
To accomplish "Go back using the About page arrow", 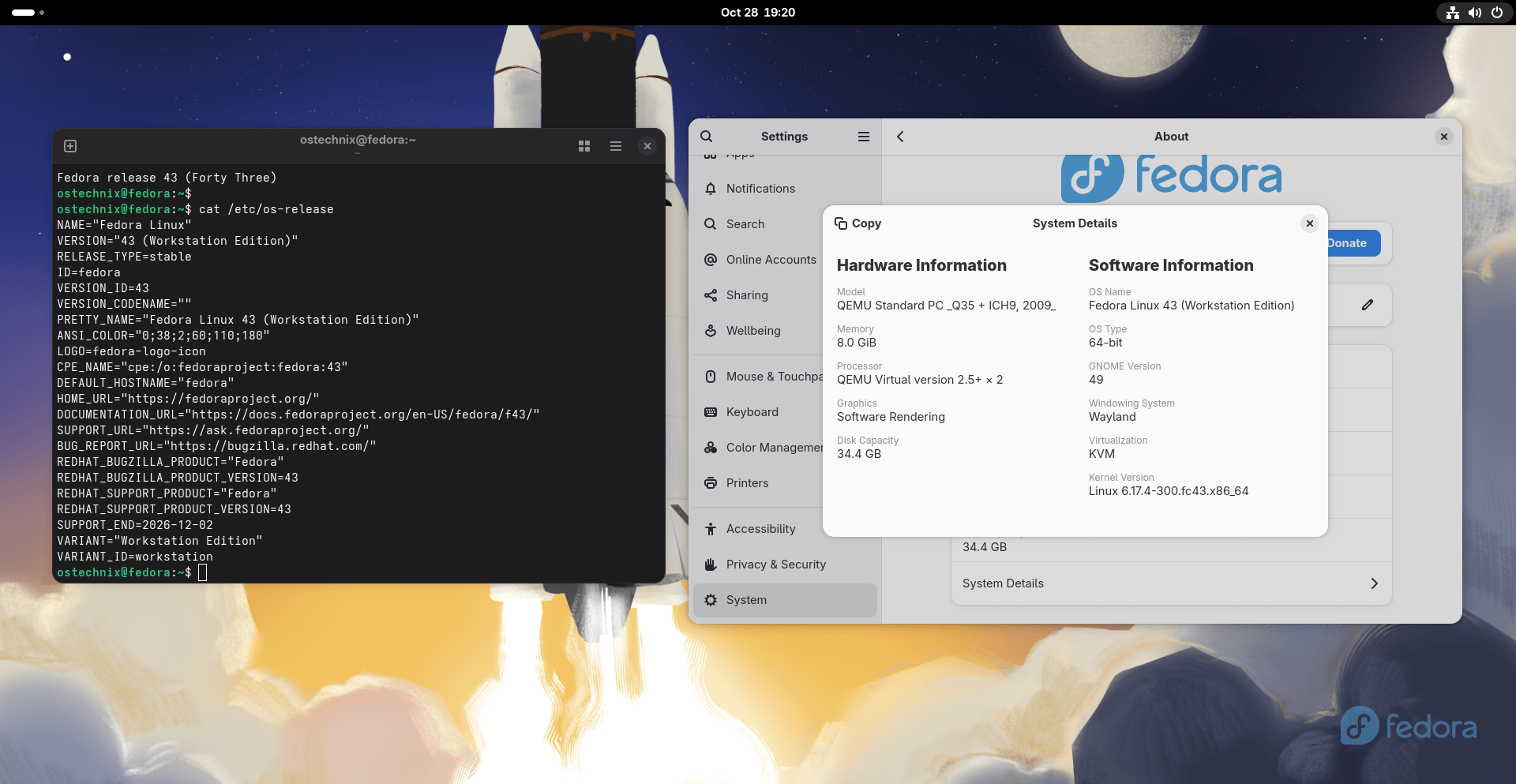I will click(x=899, y=136).
